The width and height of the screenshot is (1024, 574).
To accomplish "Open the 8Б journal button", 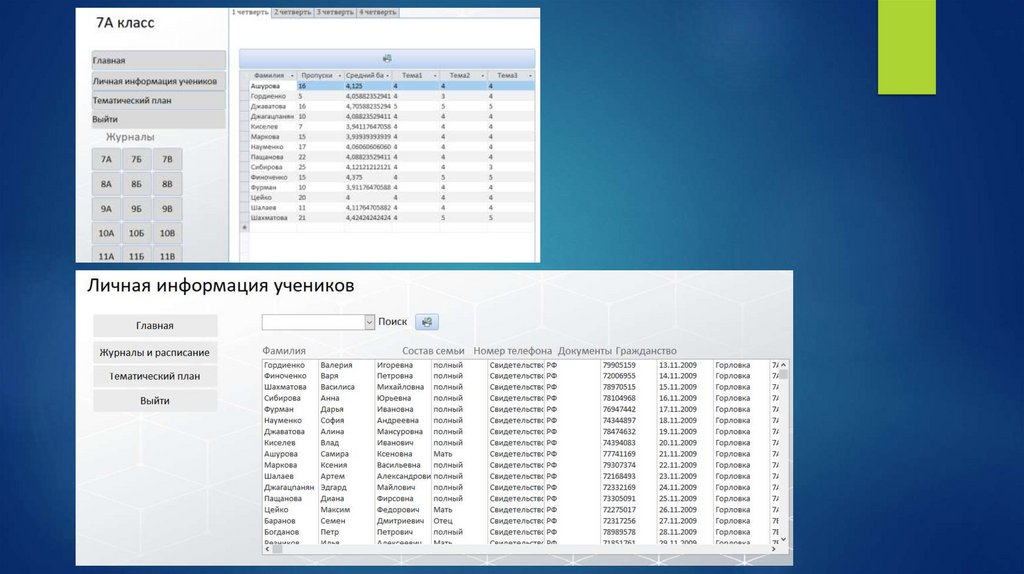I will 136,184.
